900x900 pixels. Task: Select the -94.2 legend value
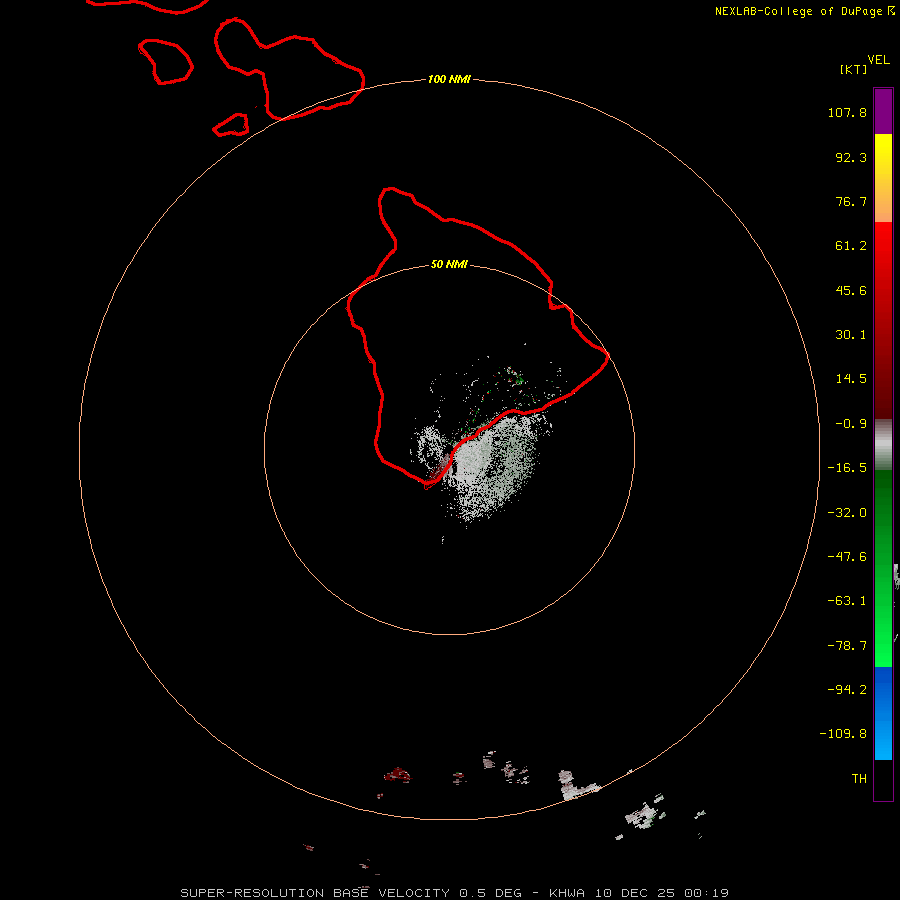click(x=847, y=690)
